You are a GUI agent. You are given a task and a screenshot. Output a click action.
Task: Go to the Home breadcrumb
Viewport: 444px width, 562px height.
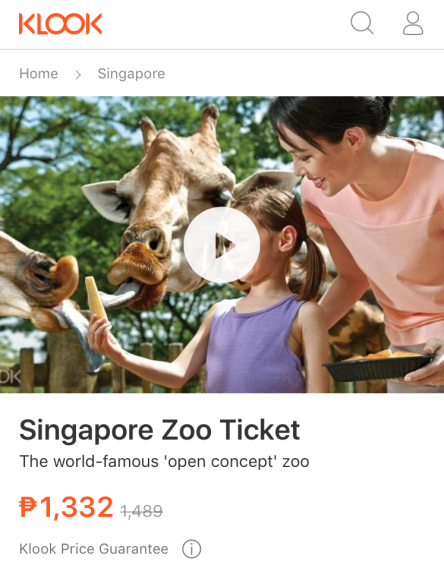pyautogui.click(x=38, y=73)
